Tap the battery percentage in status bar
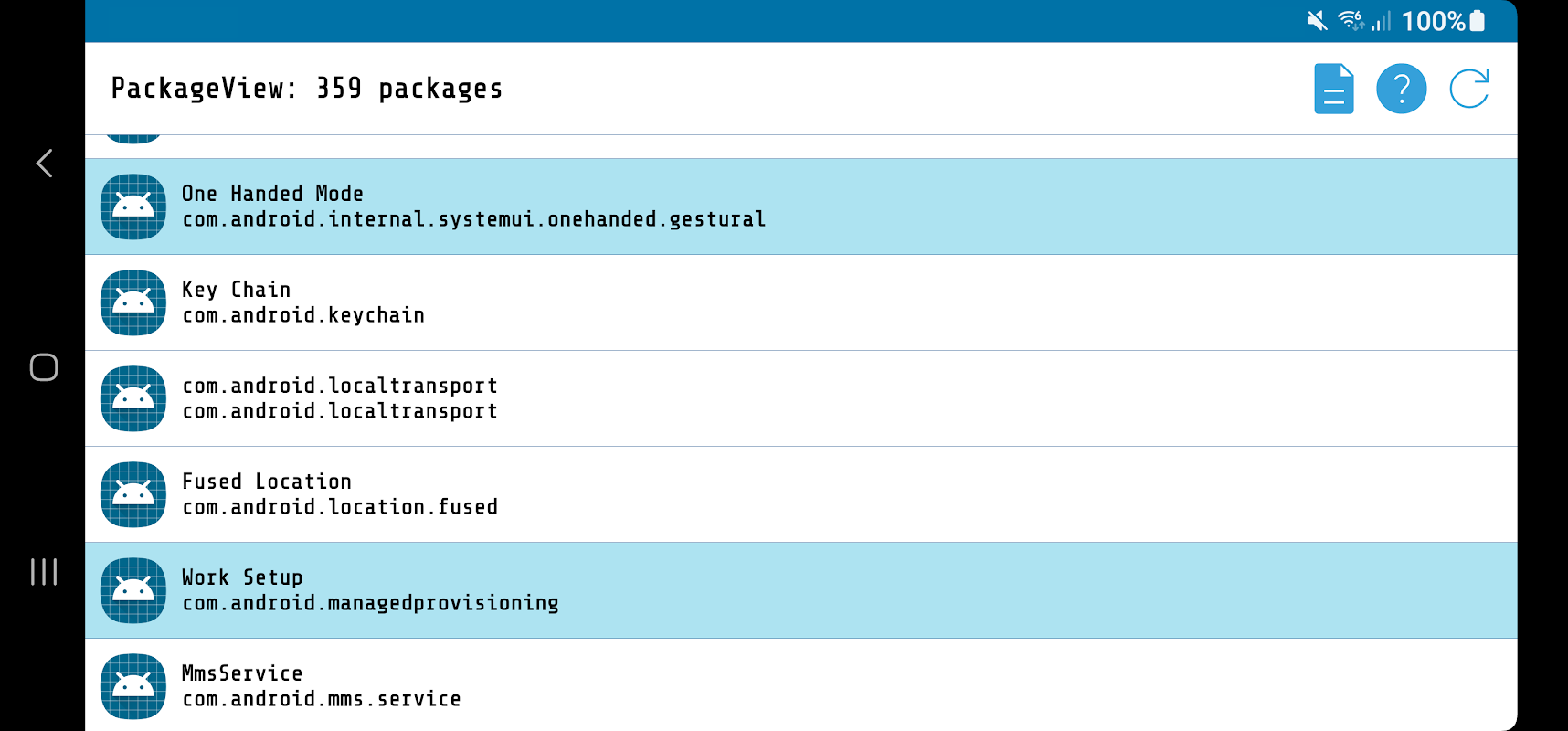Image resolution: width=1568 pixels, height=731 pixels. coord(1433,21)
